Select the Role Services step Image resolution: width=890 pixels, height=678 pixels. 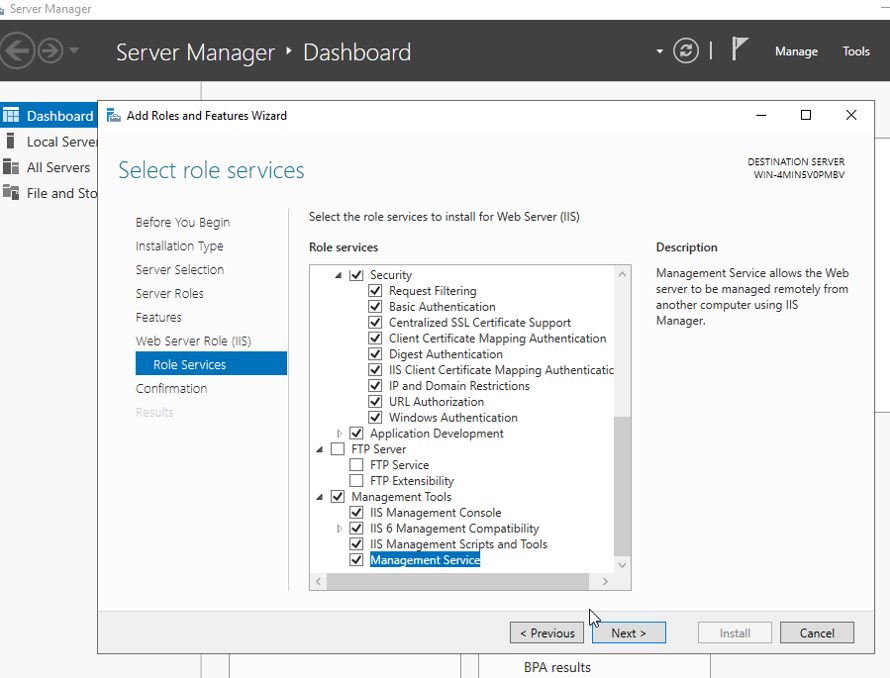pyautogui.click(x=211, y=364)
